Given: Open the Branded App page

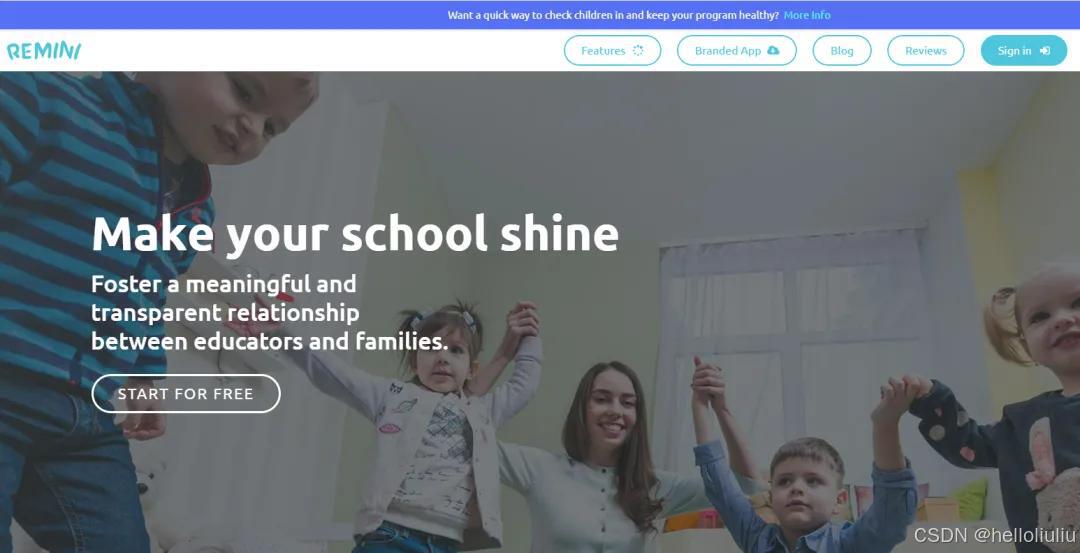Looking at the screenshot, I should point(736,50).
